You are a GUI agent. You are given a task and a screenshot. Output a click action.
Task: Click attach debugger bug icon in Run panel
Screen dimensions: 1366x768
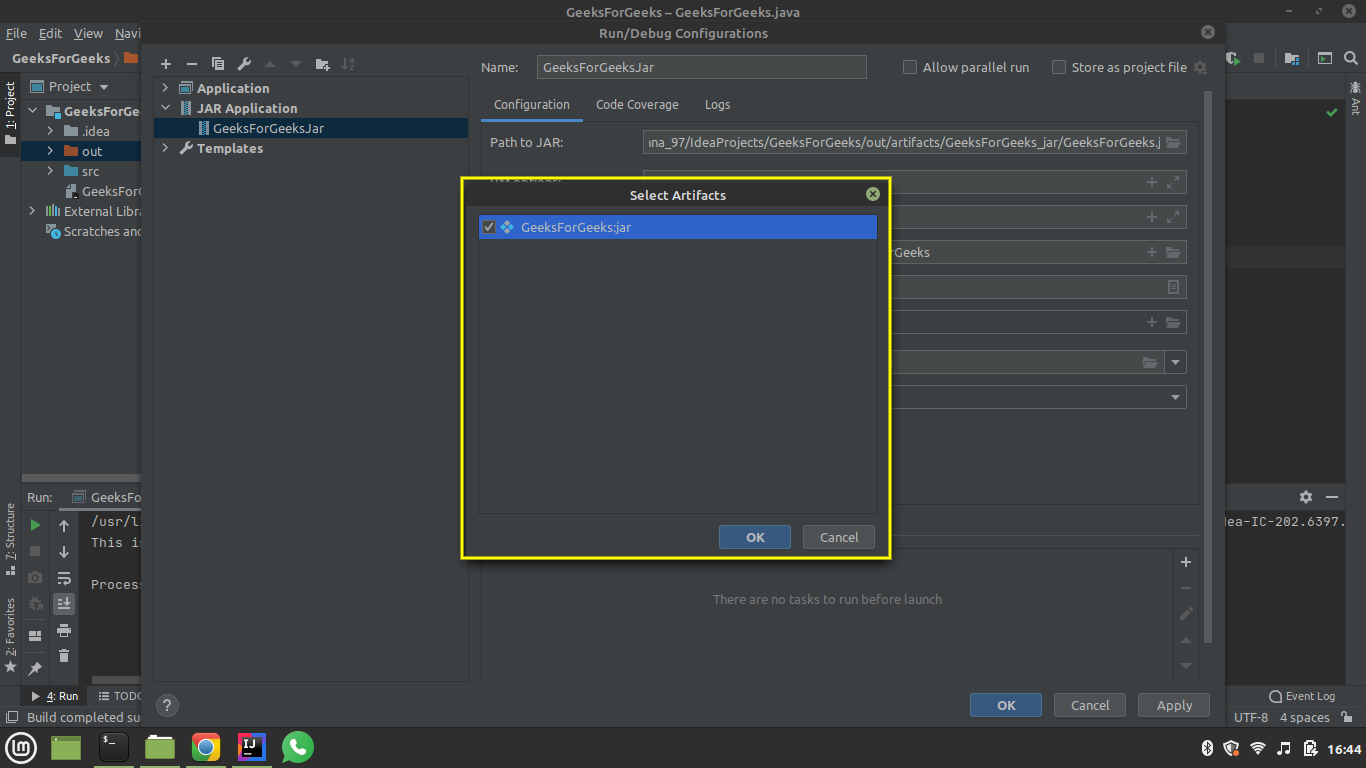35,603
